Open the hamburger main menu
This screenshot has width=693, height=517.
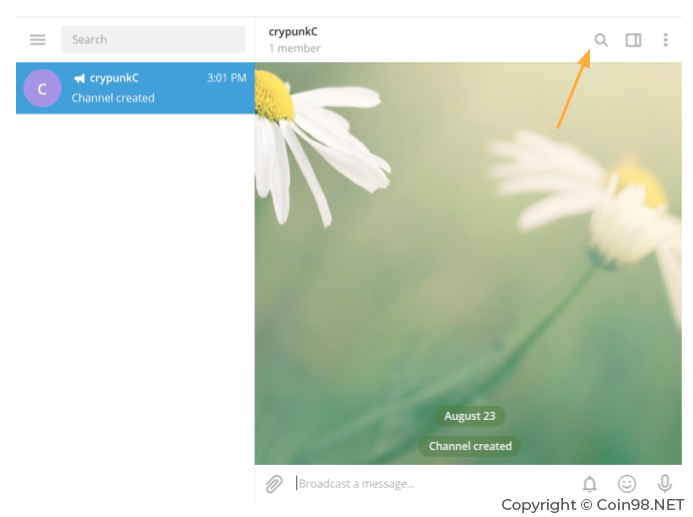[38, 40]
